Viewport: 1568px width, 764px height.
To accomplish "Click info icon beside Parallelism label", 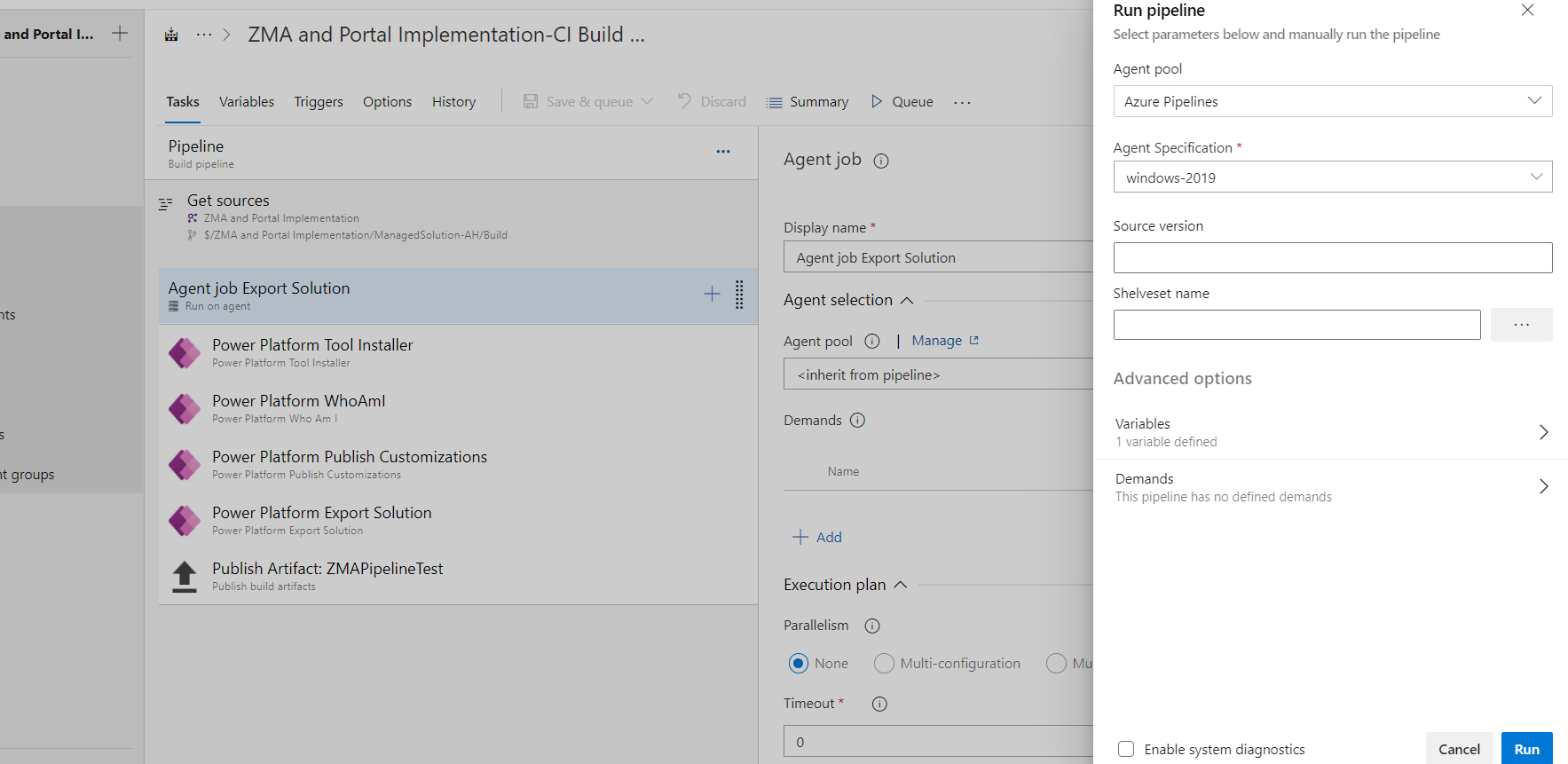I will point(872,626).
